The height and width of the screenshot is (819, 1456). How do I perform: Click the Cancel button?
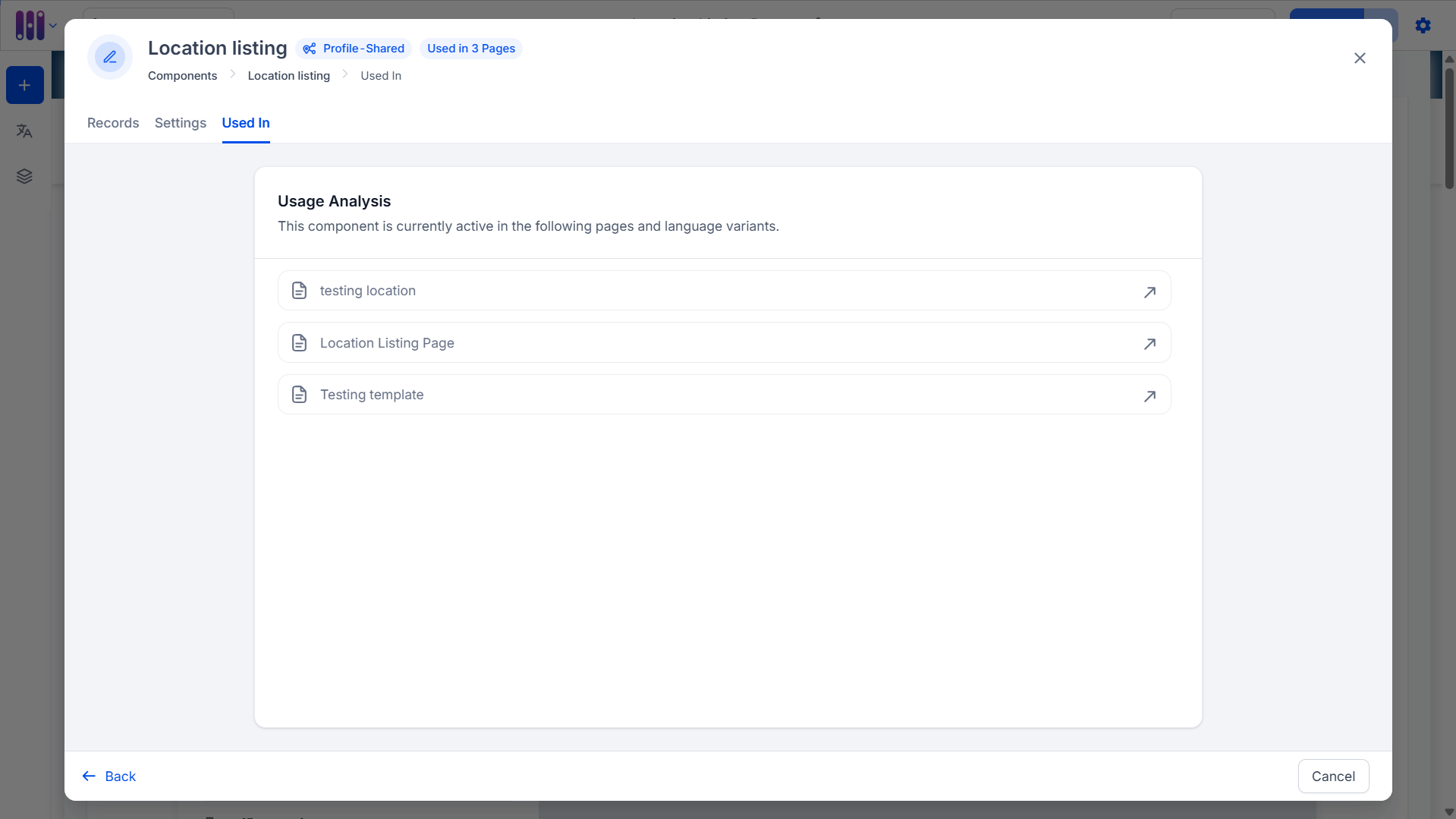[x=1333, y=776]
